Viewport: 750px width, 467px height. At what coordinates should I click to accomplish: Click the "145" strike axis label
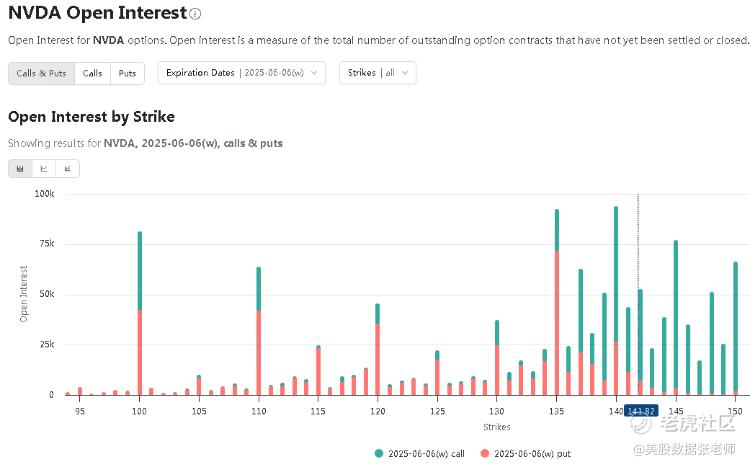[x=676, y=411]
